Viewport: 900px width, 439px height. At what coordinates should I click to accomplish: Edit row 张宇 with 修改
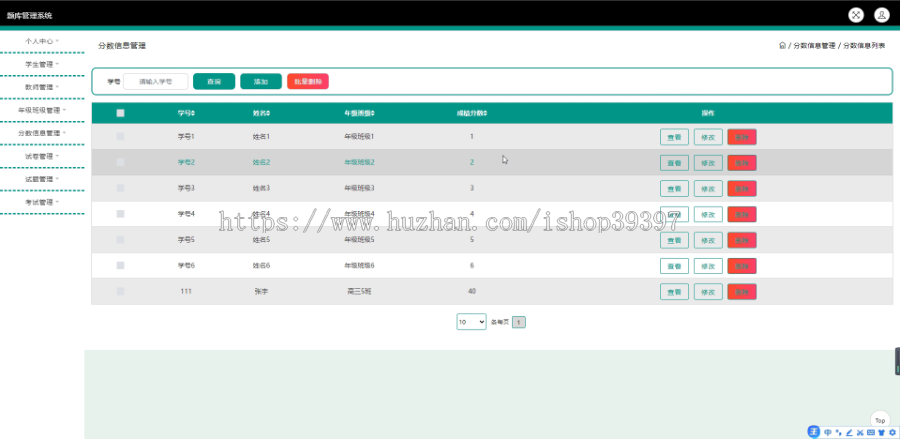[x=708, y=292]
